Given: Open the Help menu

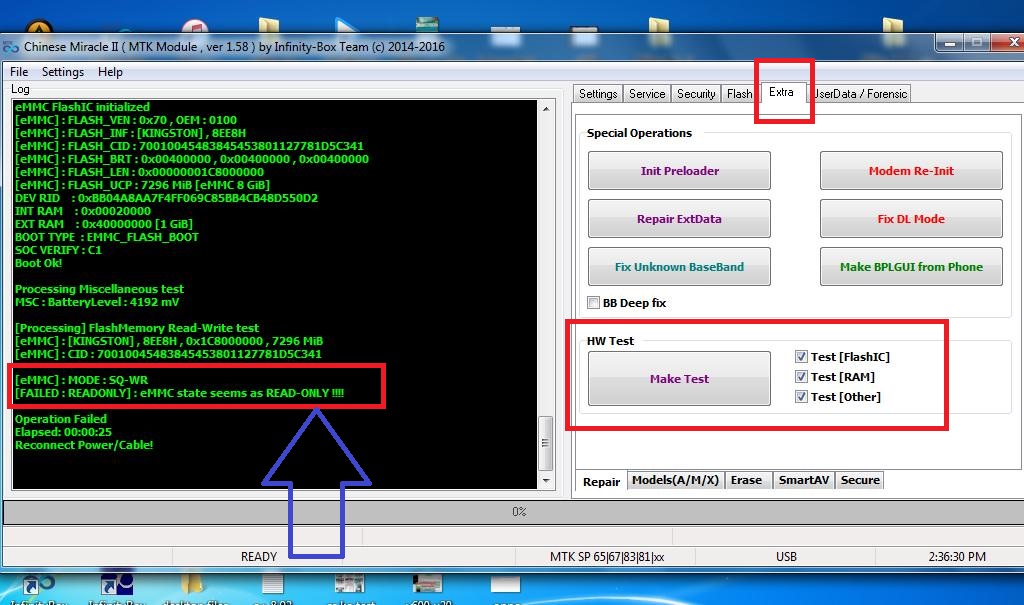Looking at the screenshot, I should pyautogui.click(x=110, y=72).
